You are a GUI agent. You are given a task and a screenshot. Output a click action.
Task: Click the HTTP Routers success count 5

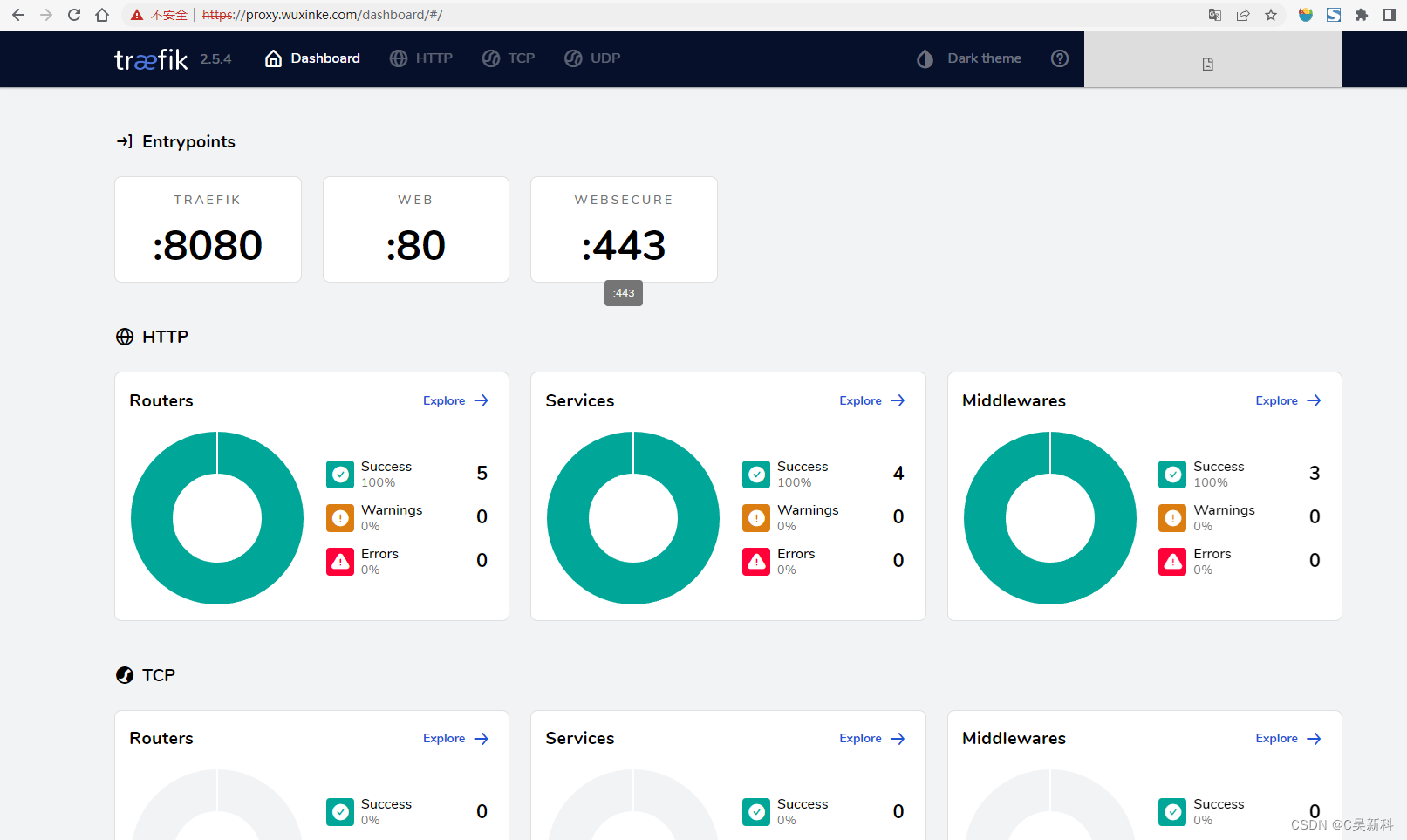(482, 473)
